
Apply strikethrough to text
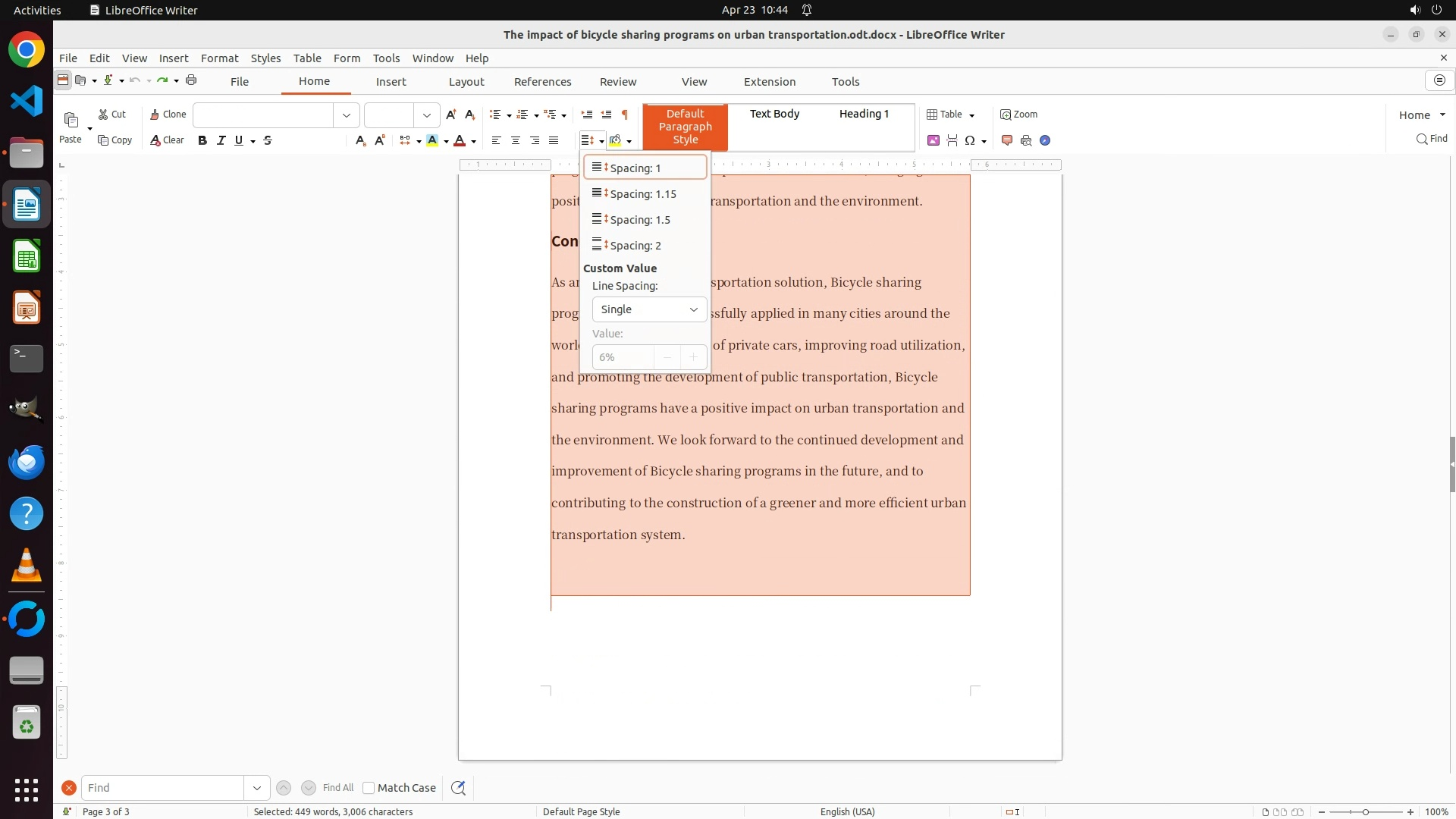[x=268, y=140]
